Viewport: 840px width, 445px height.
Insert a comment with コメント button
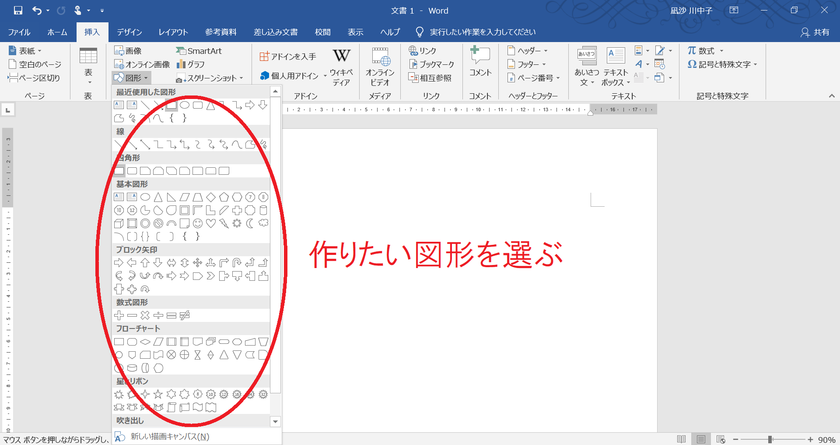[x=480, y=62]
